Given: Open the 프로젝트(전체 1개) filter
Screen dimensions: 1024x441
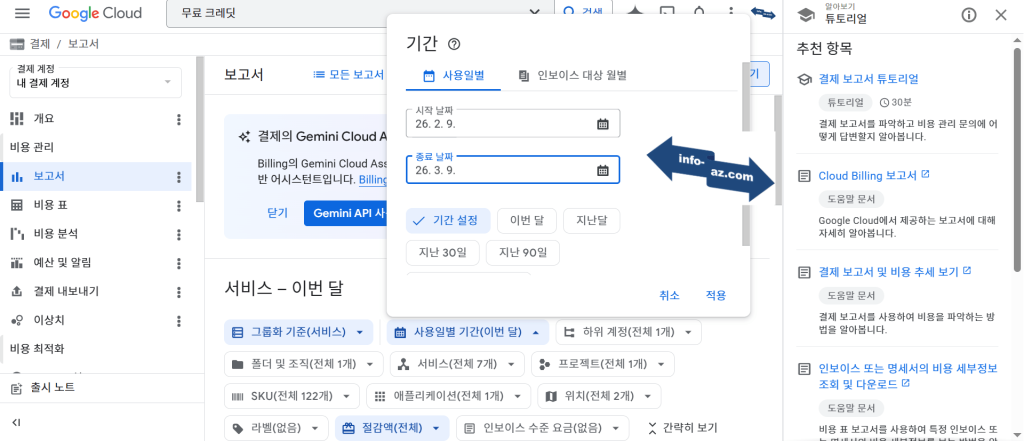Looking at the screenshot, I should point(603,364).
